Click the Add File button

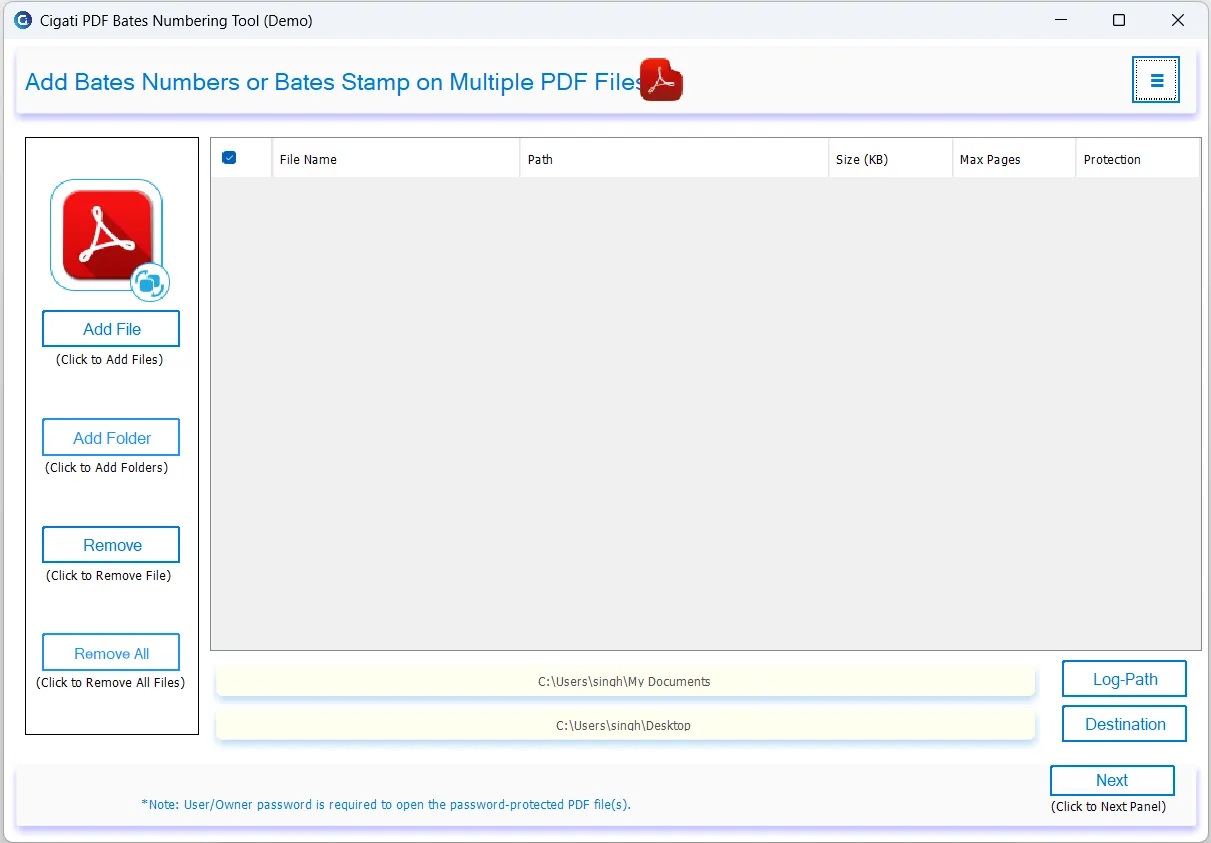click(111, 329)
